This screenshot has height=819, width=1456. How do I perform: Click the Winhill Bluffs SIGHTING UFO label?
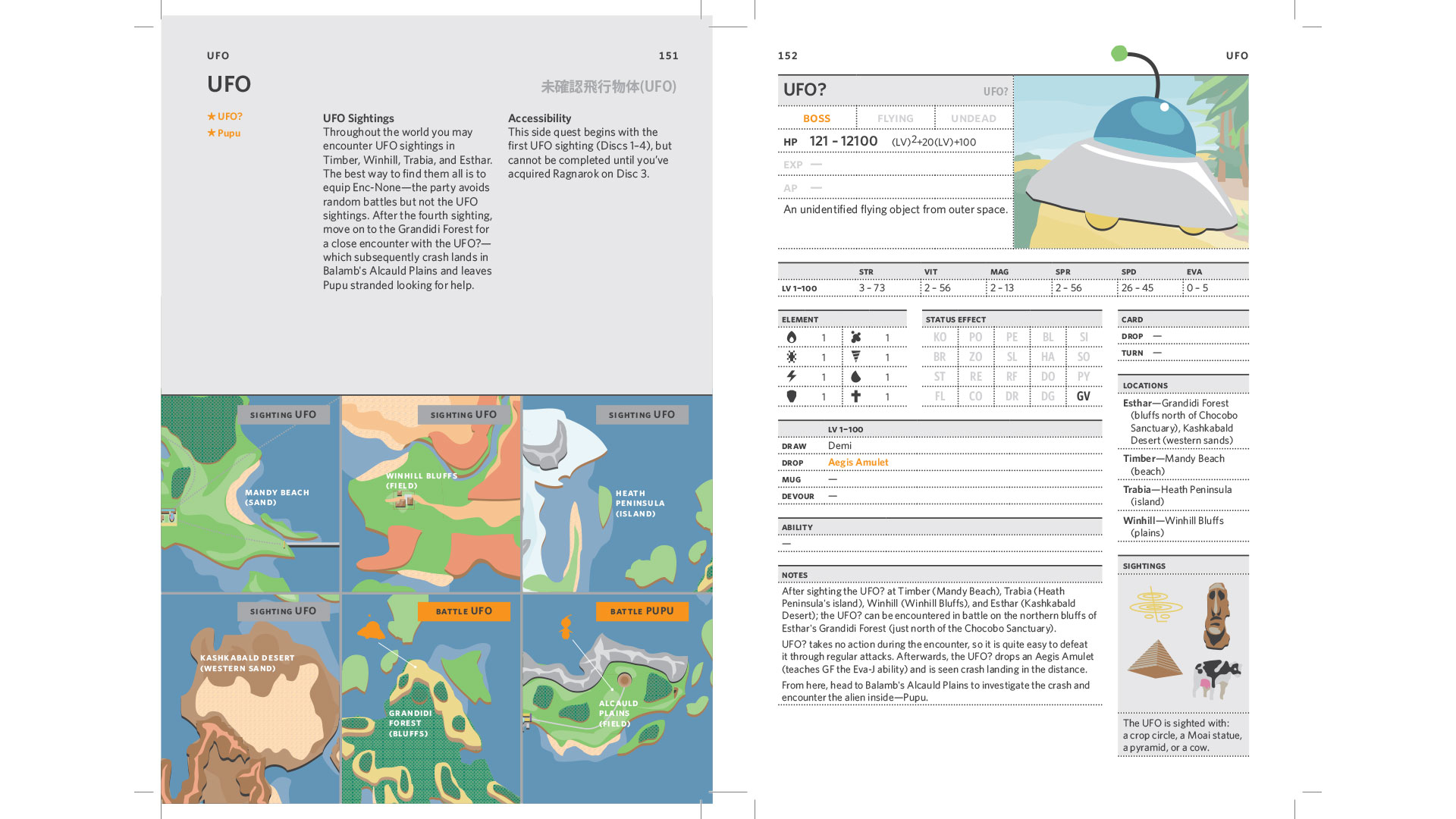coord(464,415)
